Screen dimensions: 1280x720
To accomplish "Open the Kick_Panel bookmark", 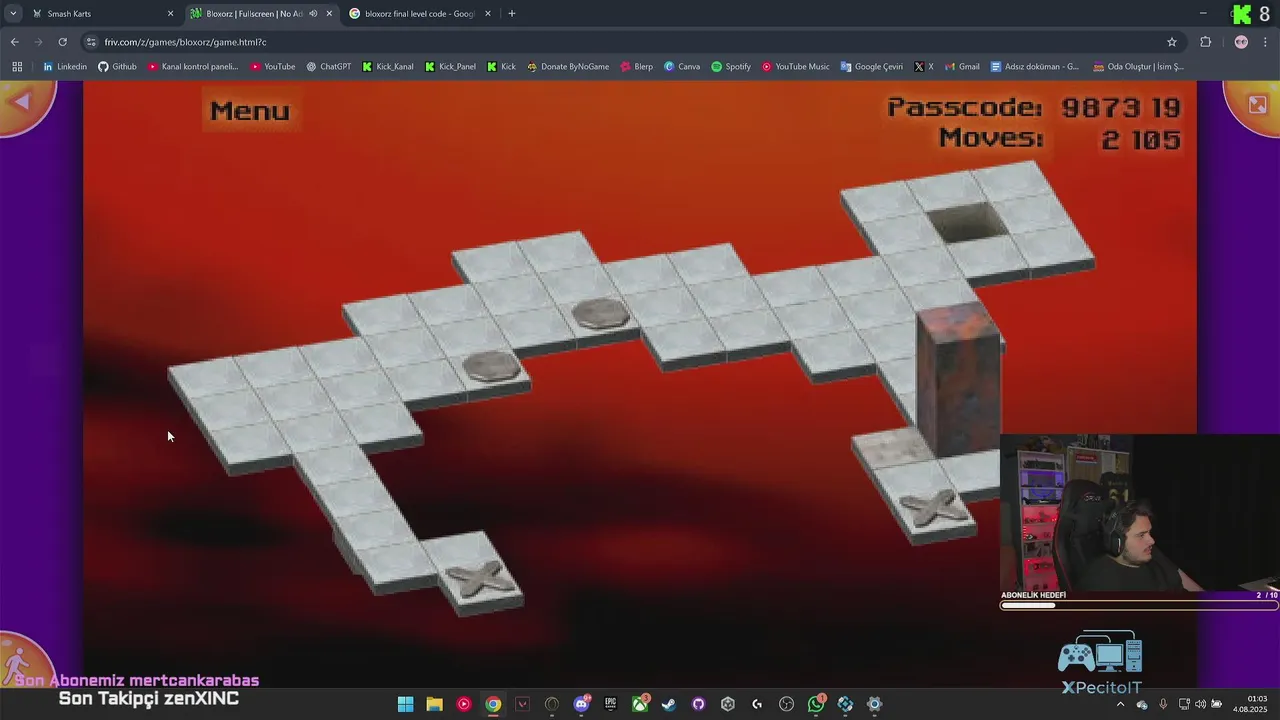I will click(450, 67).
